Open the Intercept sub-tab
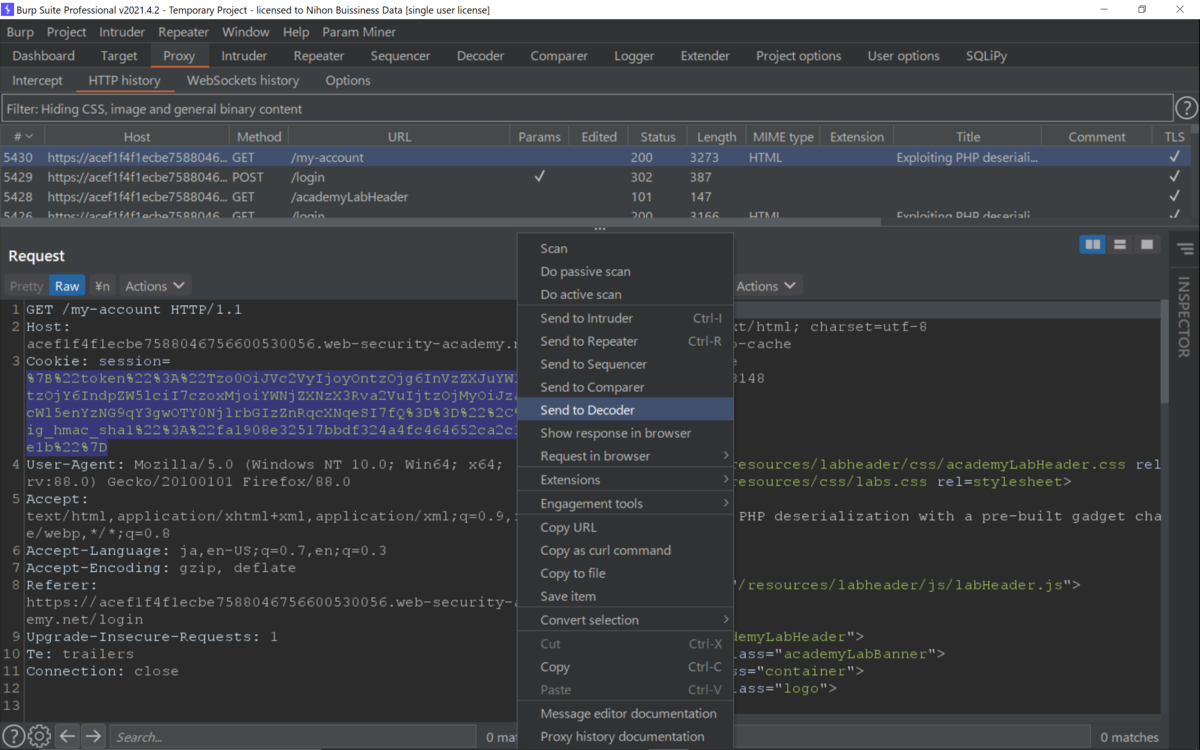1200x750 pixels. coord(38,80)
